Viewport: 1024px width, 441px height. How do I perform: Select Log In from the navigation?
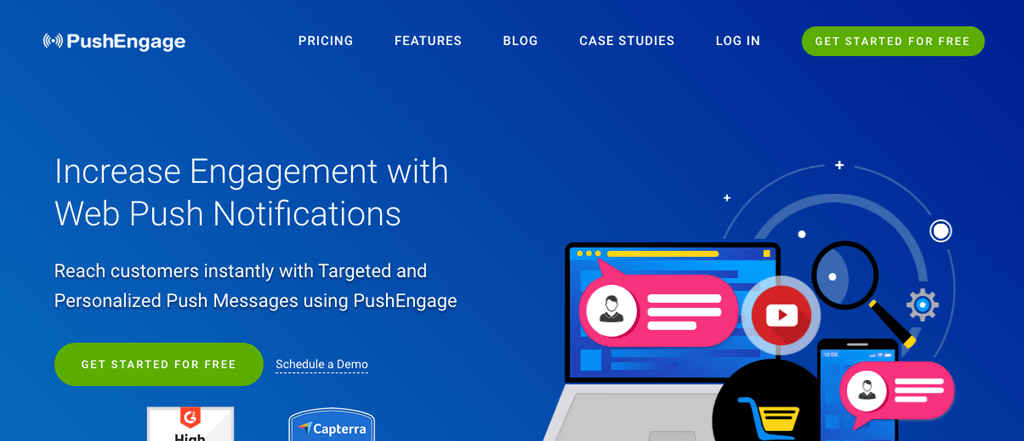tap(738, 41)
